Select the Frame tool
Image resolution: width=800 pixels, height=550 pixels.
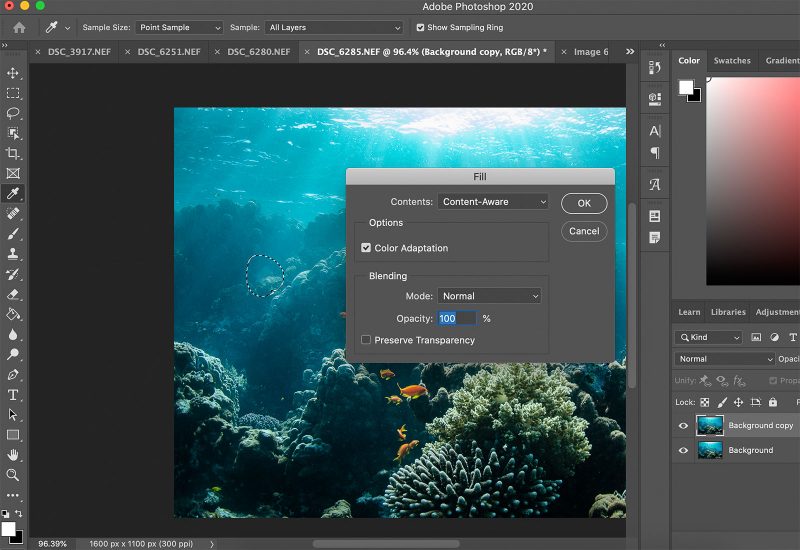click(x=13, y=173)
